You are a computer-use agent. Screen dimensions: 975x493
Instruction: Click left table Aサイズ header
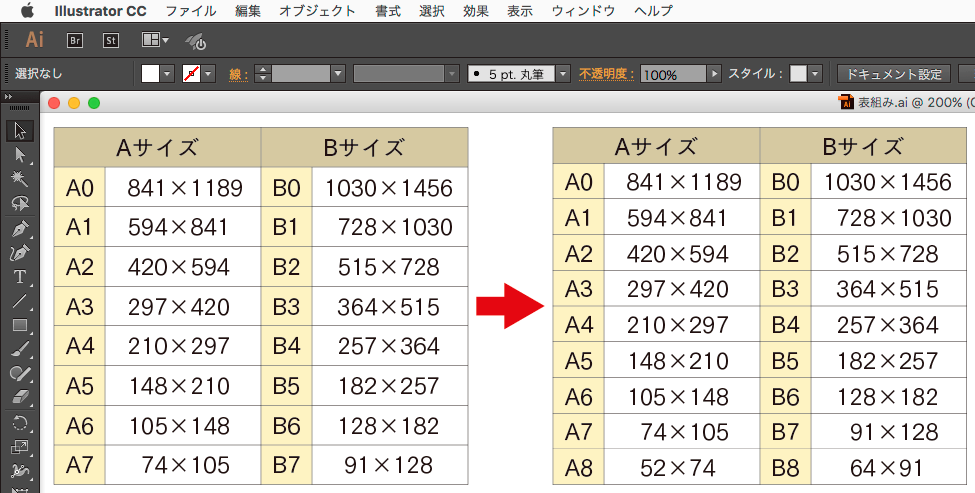(x=157, y=147)
